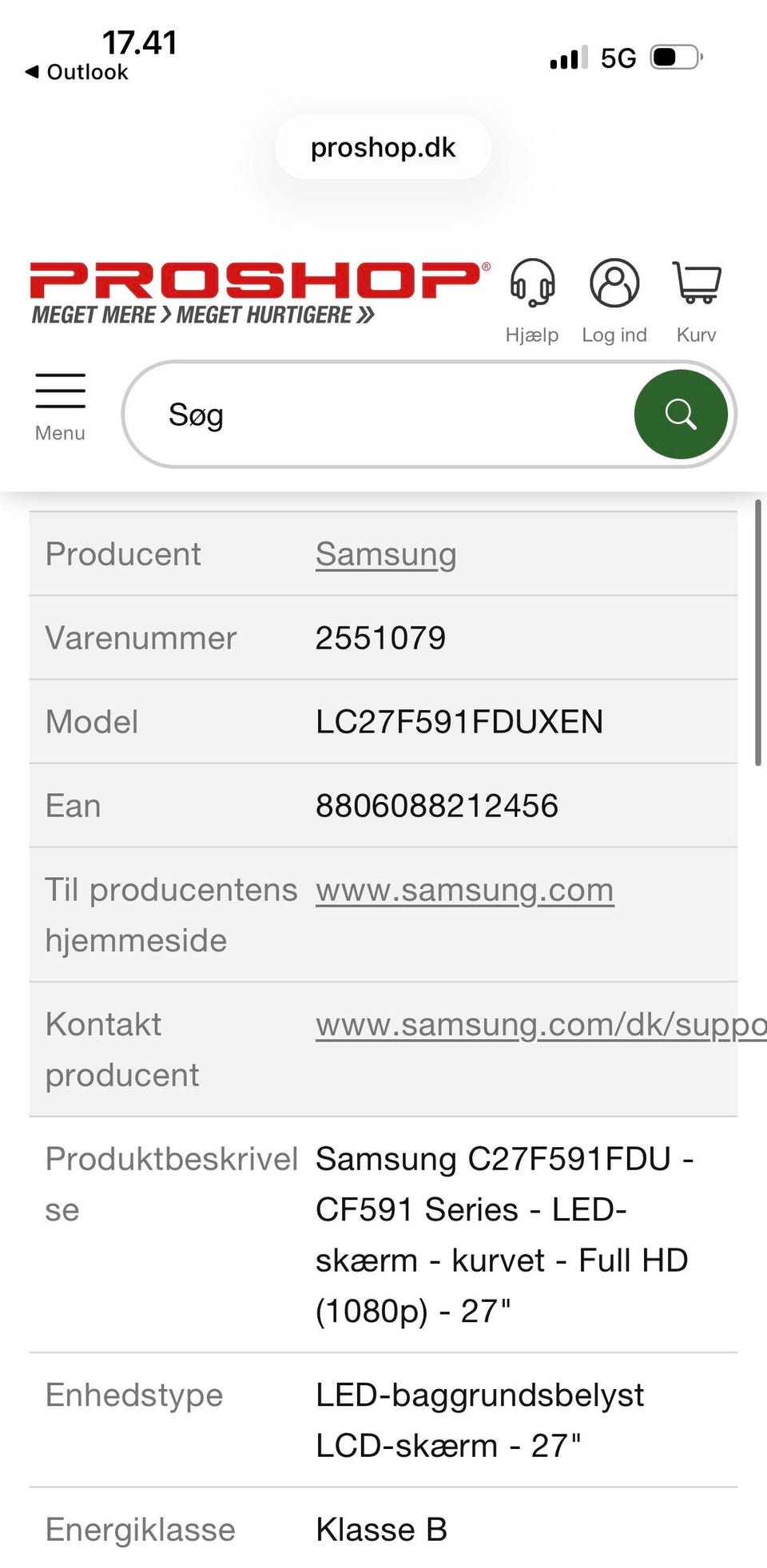Open the Samsung dk support contact link
767x1568 pixels.
click(541, 1024)
